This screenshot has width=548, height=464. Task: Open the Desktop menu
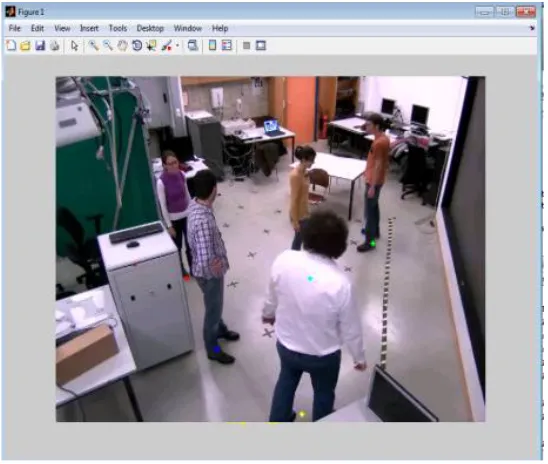tap(150, 28)
